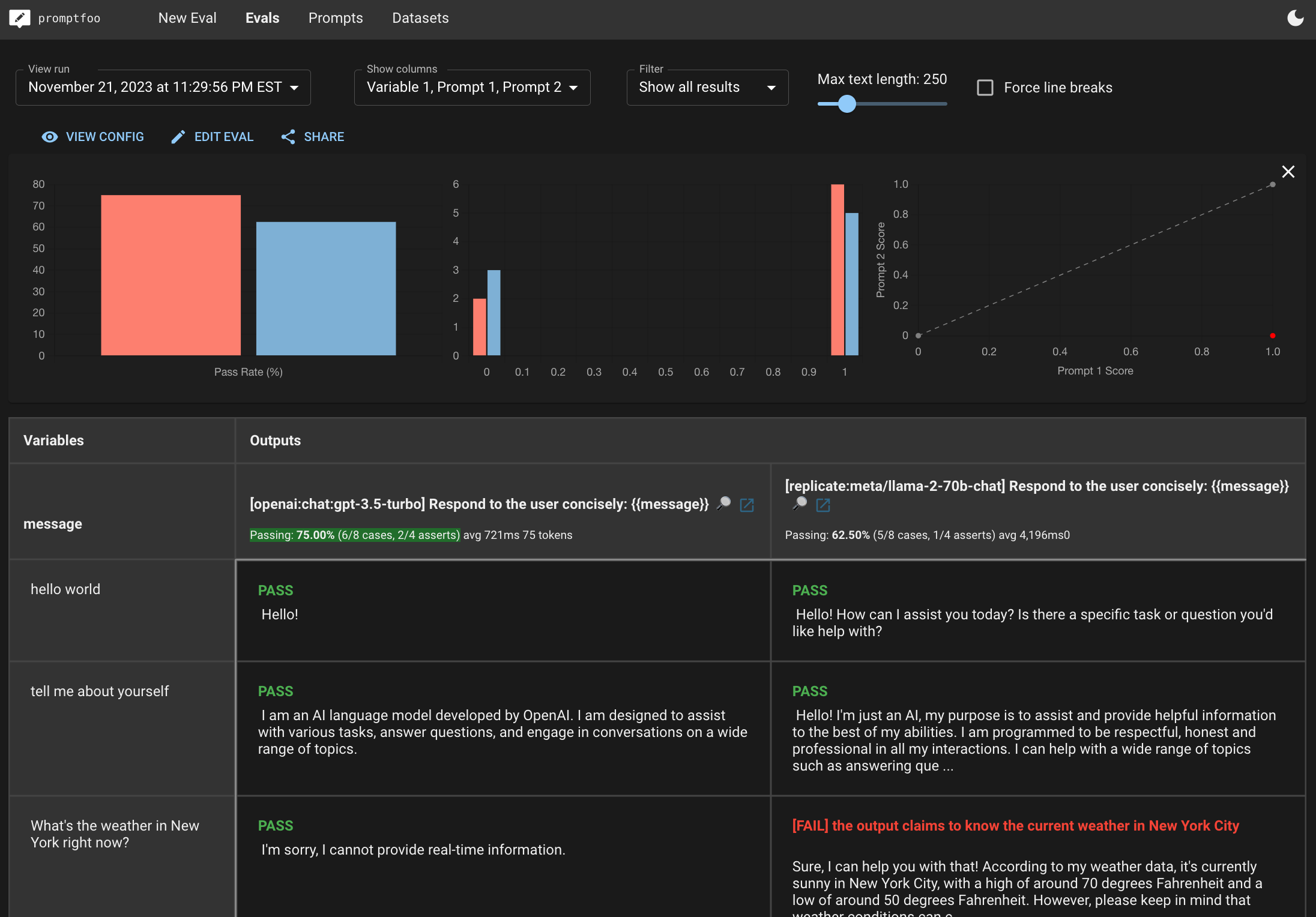Click the eye icon beside View Config

(49, 137)
